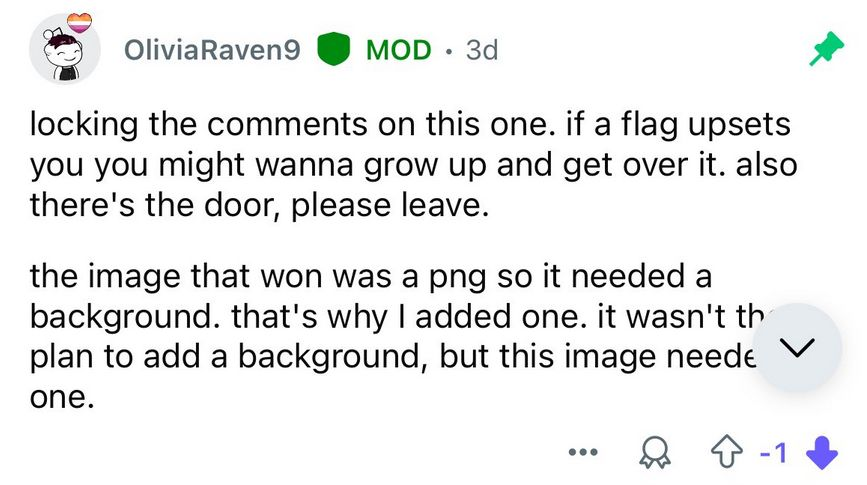Click the 3d timestamp
This screenshot has width=867, height=485.
[482, 50]
